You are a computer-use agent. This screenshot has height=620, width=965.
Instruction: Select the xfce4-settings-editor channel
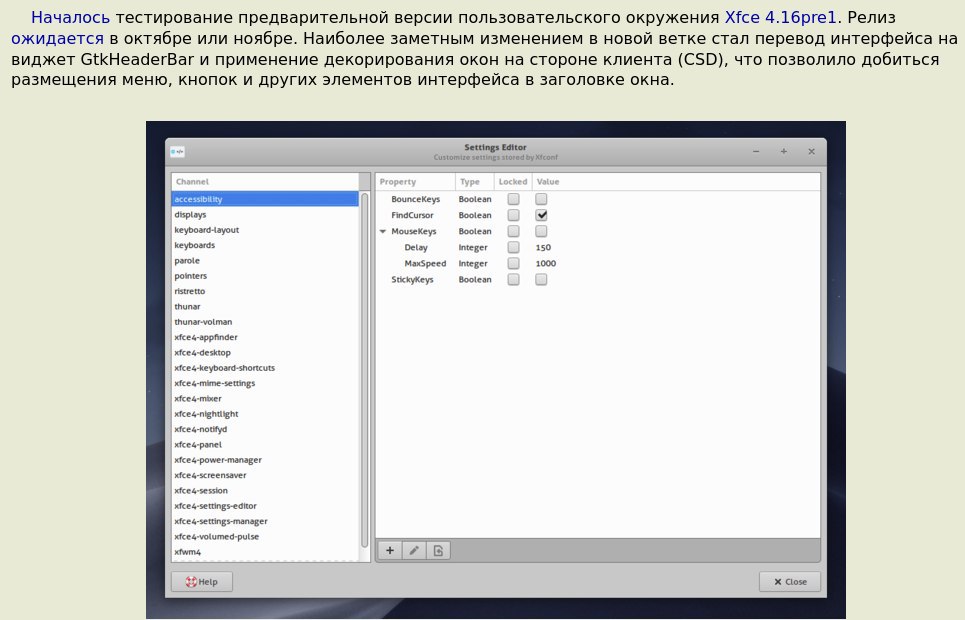265,506
